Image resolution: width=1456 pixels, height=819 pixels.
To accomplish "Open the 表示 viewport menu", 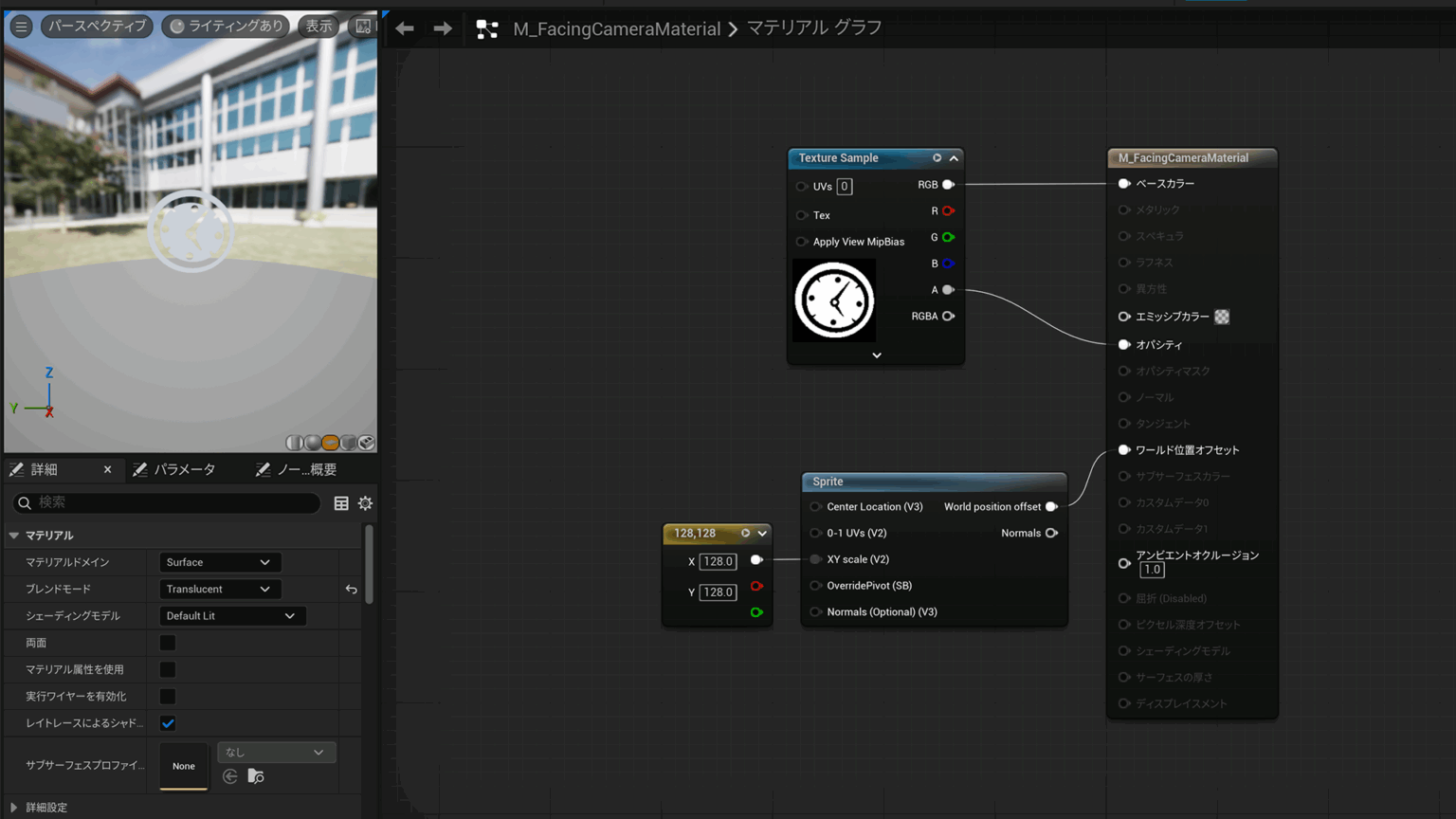I will [x=318, y=27].
